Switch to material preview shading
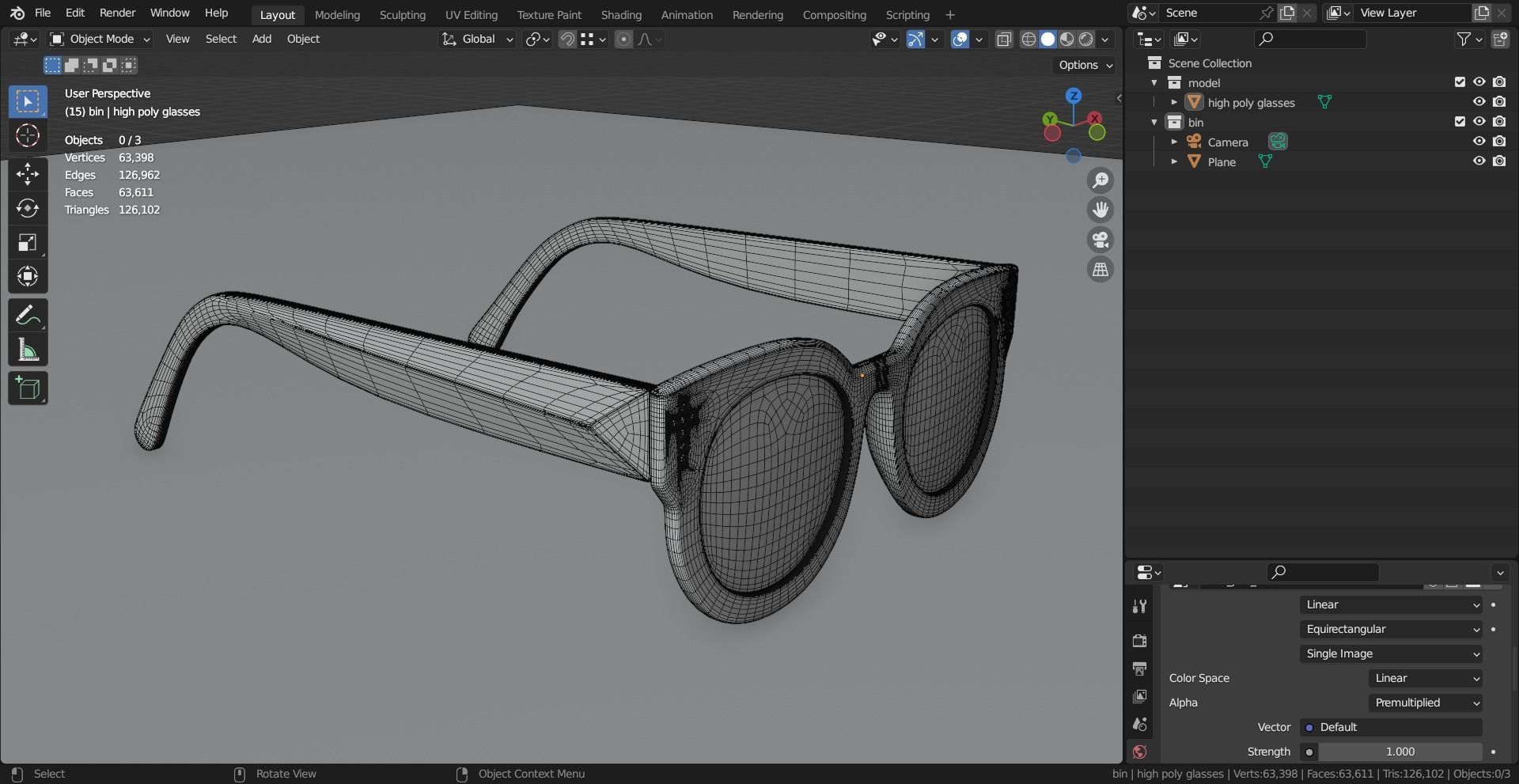Image resolution: width=1519 pixels, height=784 pixels. click(1067, 39)
